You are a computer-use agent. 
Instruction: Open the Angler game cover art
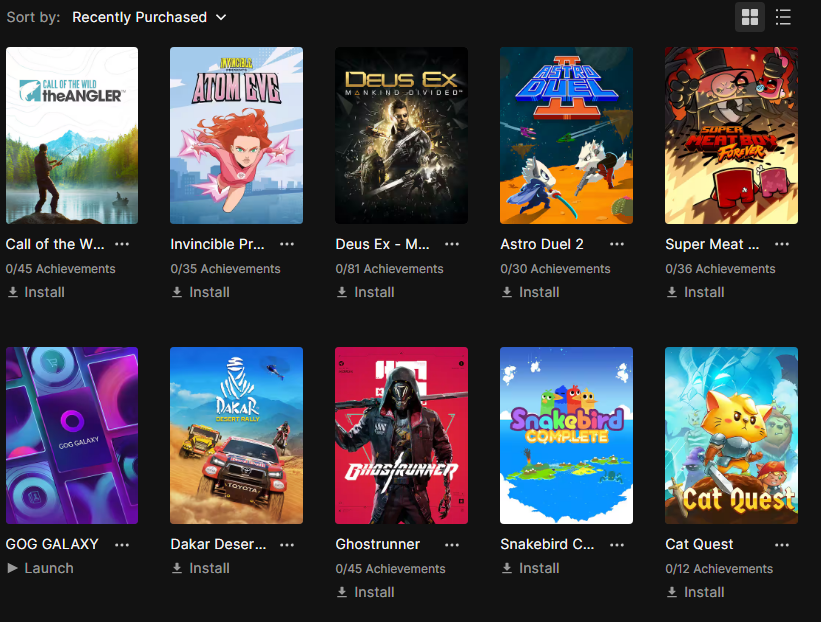pyautogui.click(x=72, y=136)
